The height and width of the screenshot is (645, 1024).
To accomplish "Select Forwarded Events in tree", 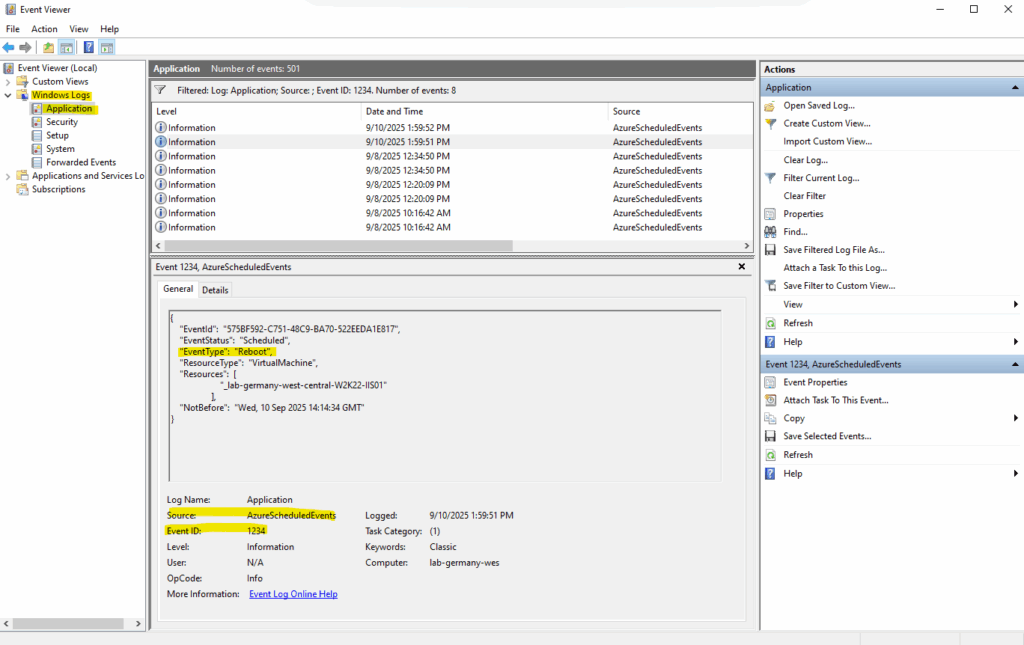I will [x=81, y=163].
